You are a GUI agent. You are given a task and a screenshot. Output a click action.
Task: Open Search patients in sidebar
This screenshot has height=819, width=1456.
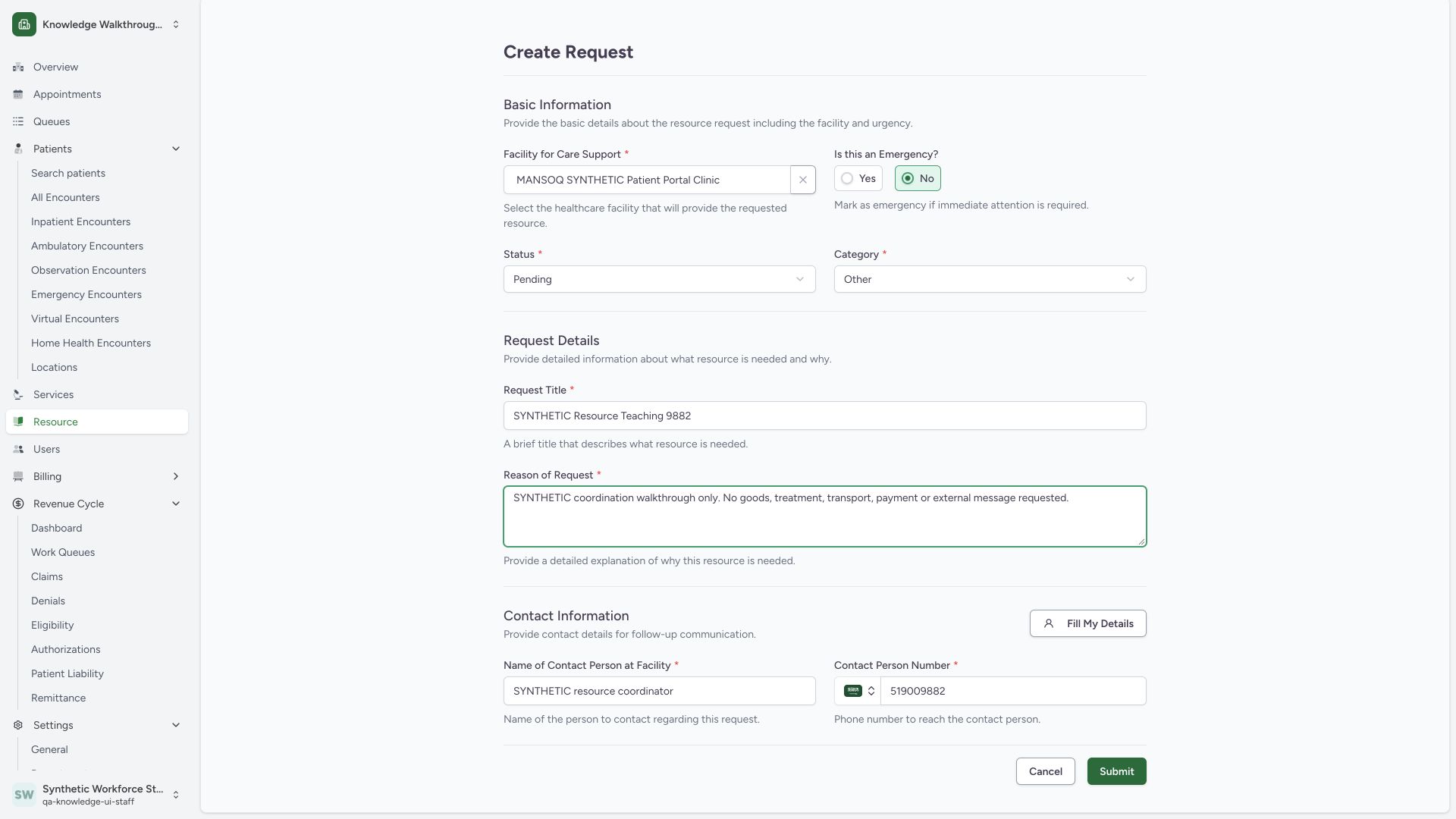68,173
